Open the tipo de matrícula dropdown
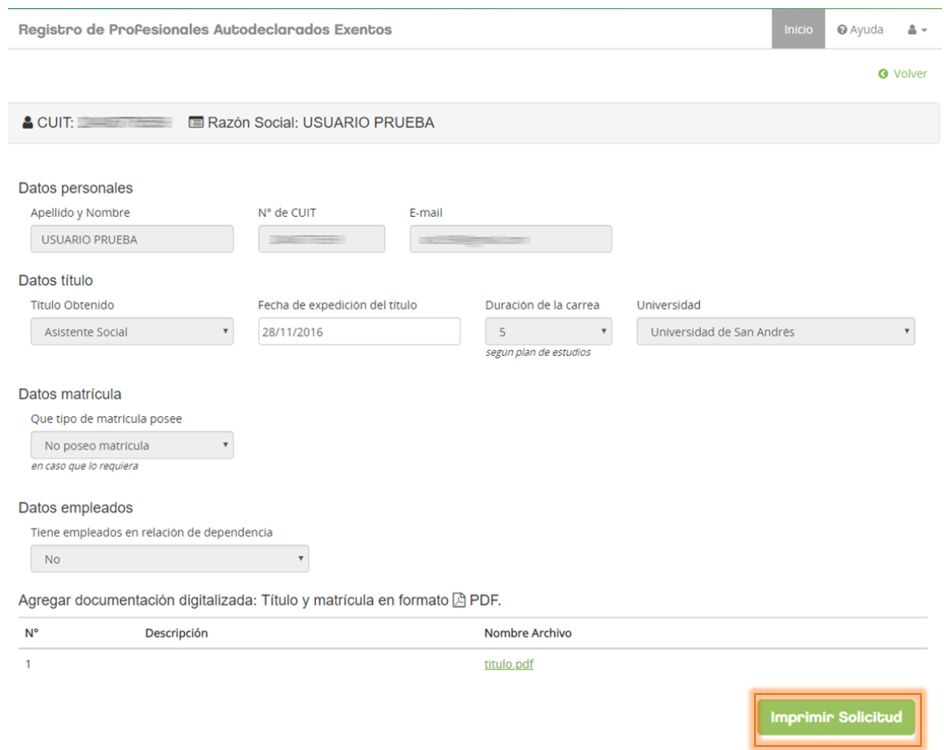 pos(132,445)
